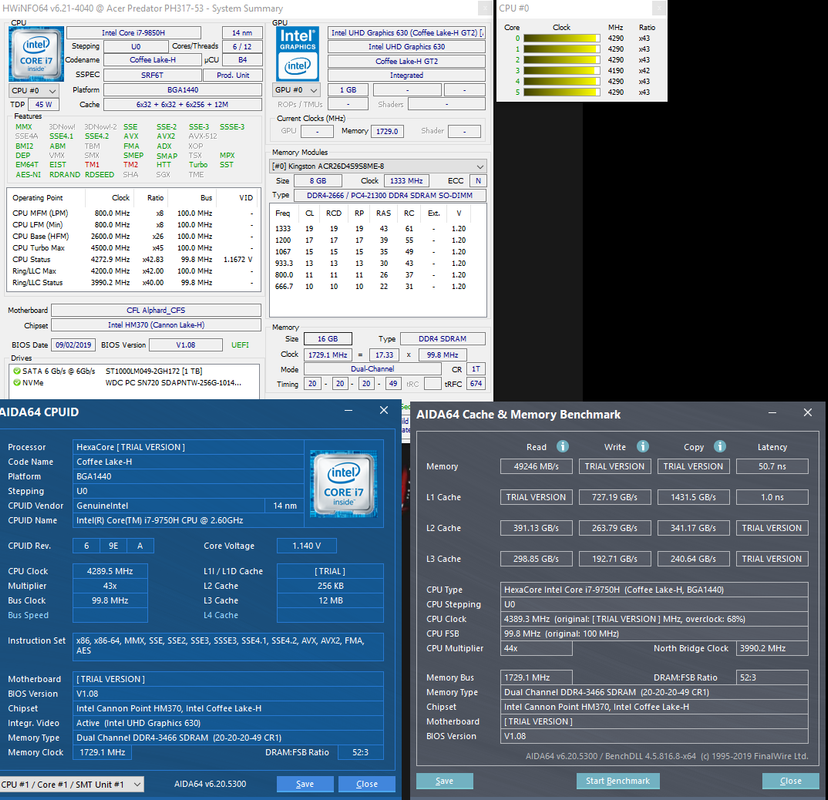Click the DDR4-2666 / PC4-21300 type field

[x=390, y=195]
